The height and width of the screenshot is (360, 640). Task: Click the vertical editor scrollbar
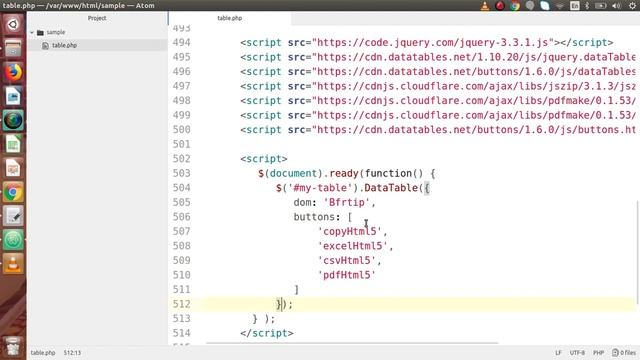point(637,252)
